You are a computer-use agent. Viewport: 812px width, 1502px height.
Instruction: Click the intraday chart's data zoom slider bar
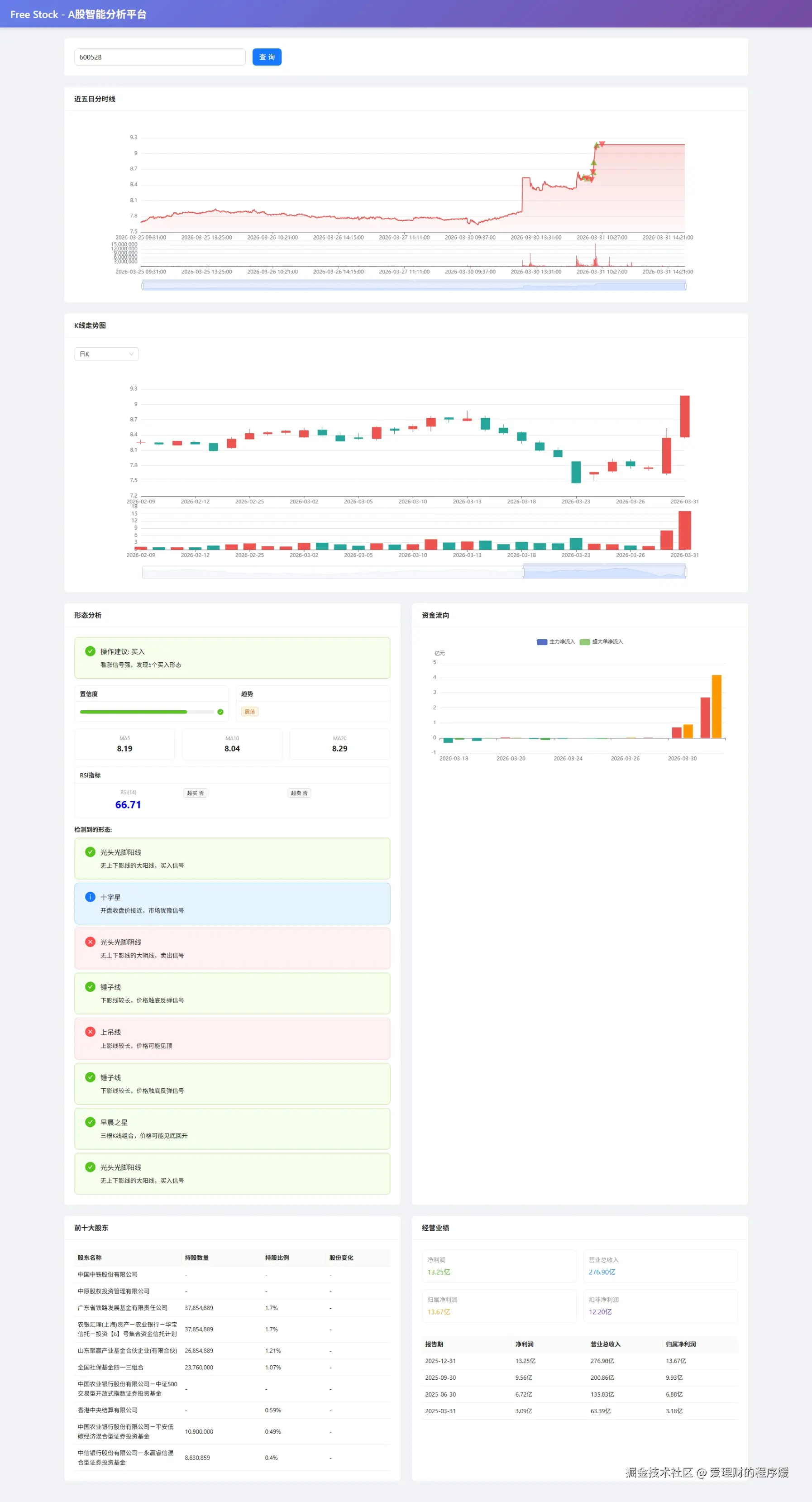point(414,286)
